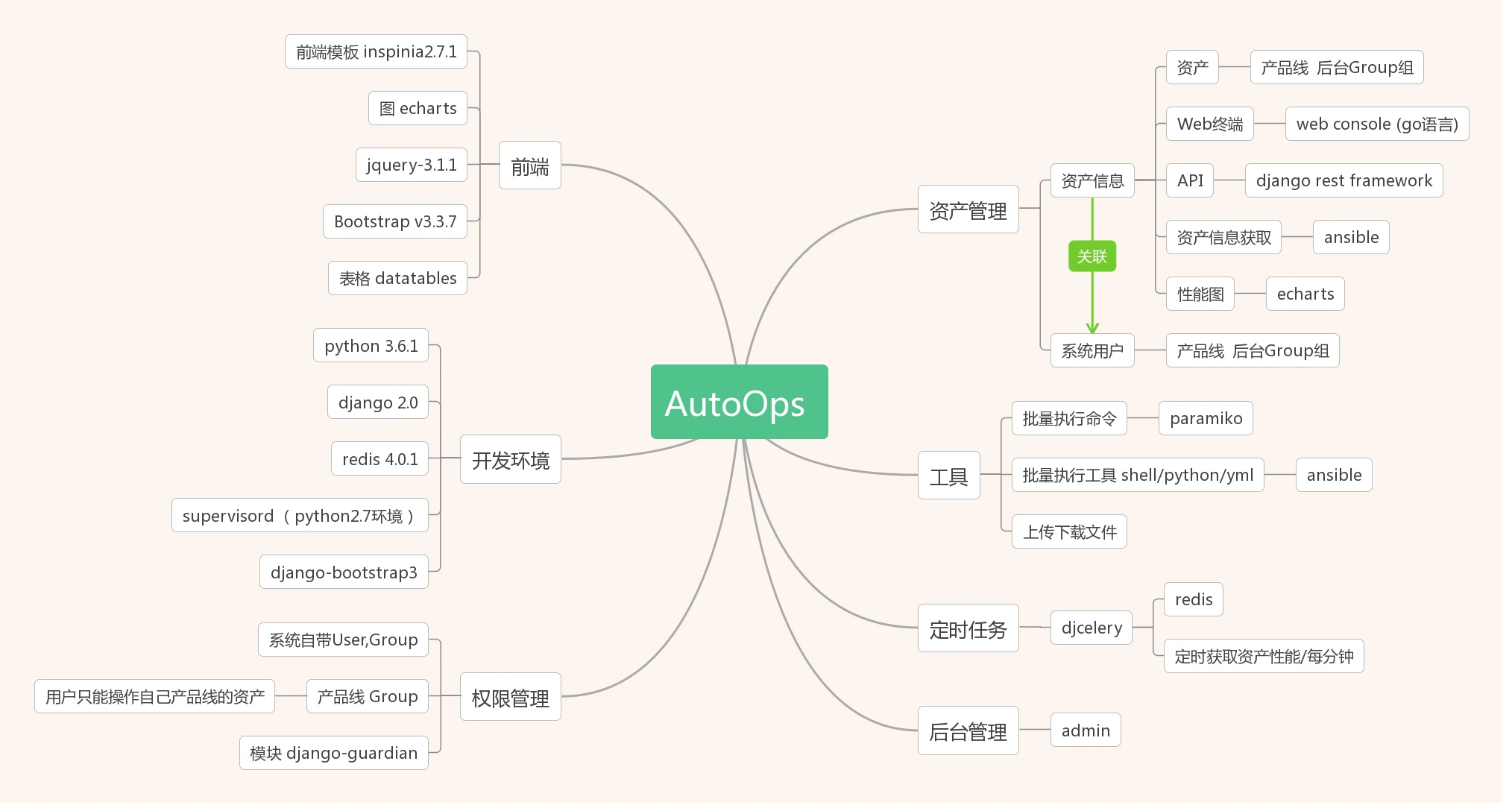Click the 产品线 Group node
This screenshot has height=808, width=1512.
pyautogui.click(x=368, y=696)
